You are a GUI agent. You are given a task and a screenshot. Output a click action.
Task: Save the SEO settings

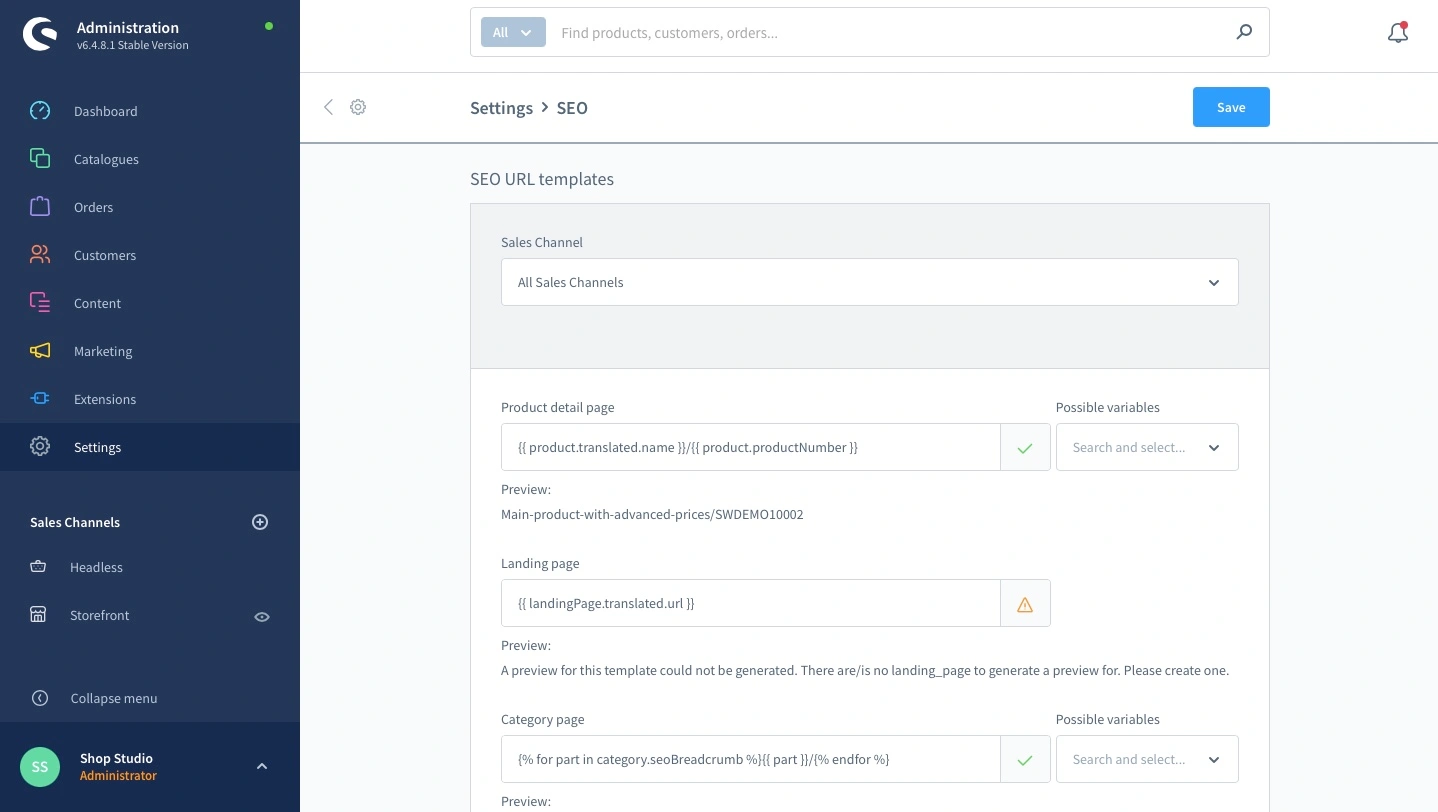point(1230,107)
